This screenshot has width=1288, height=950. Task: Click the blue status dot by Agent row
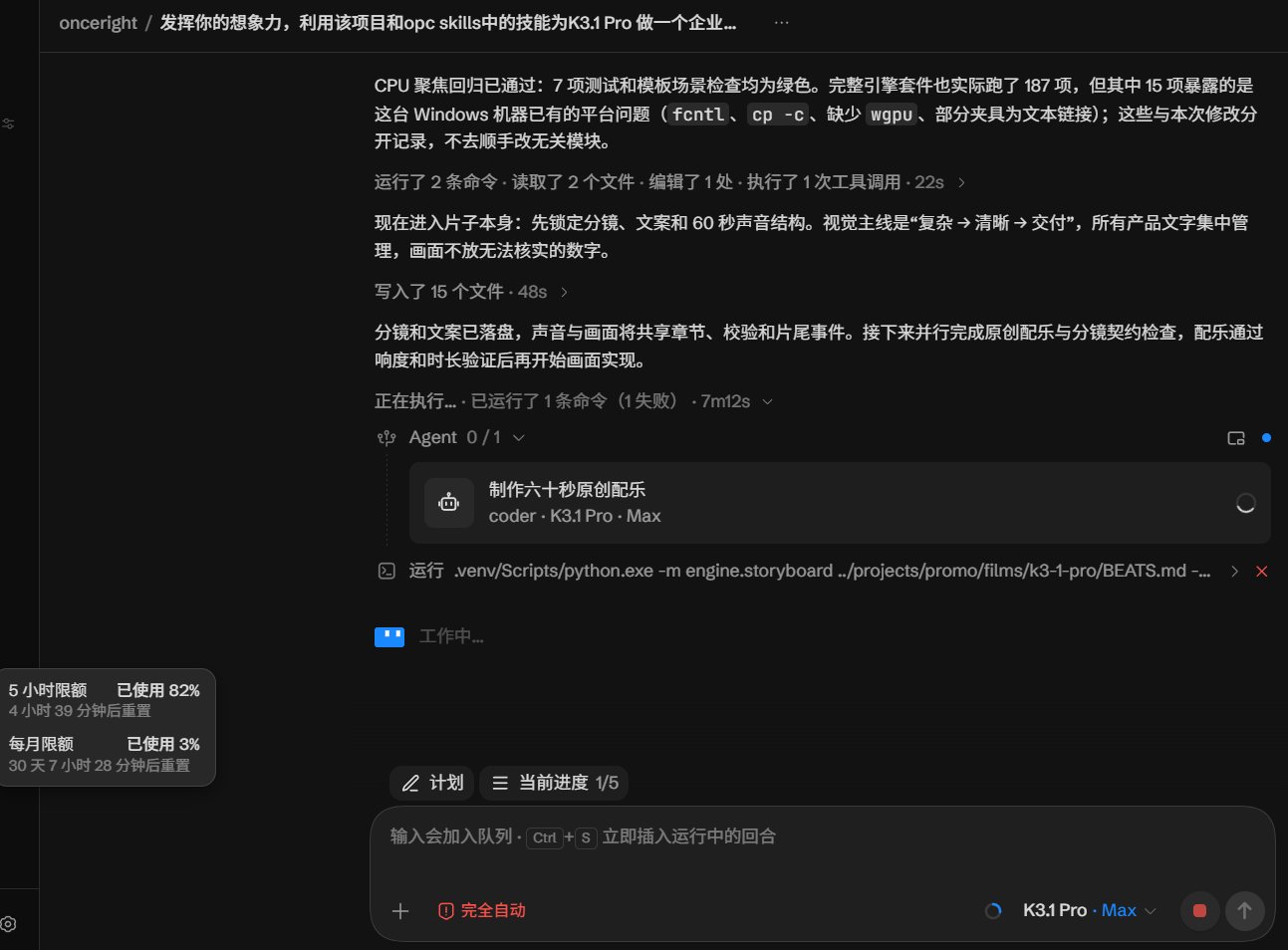click(1266, 437)
